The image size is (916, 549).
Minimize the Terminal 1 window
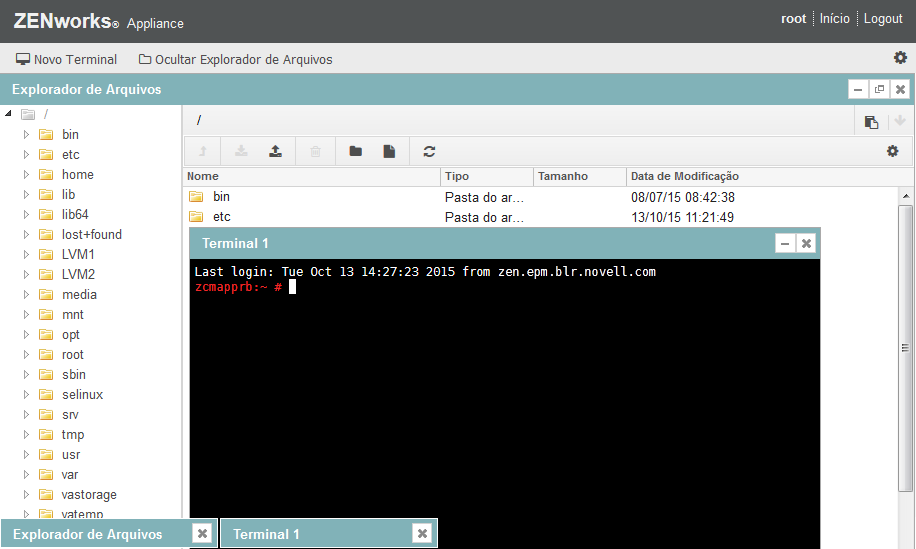(x=785, y=244)
